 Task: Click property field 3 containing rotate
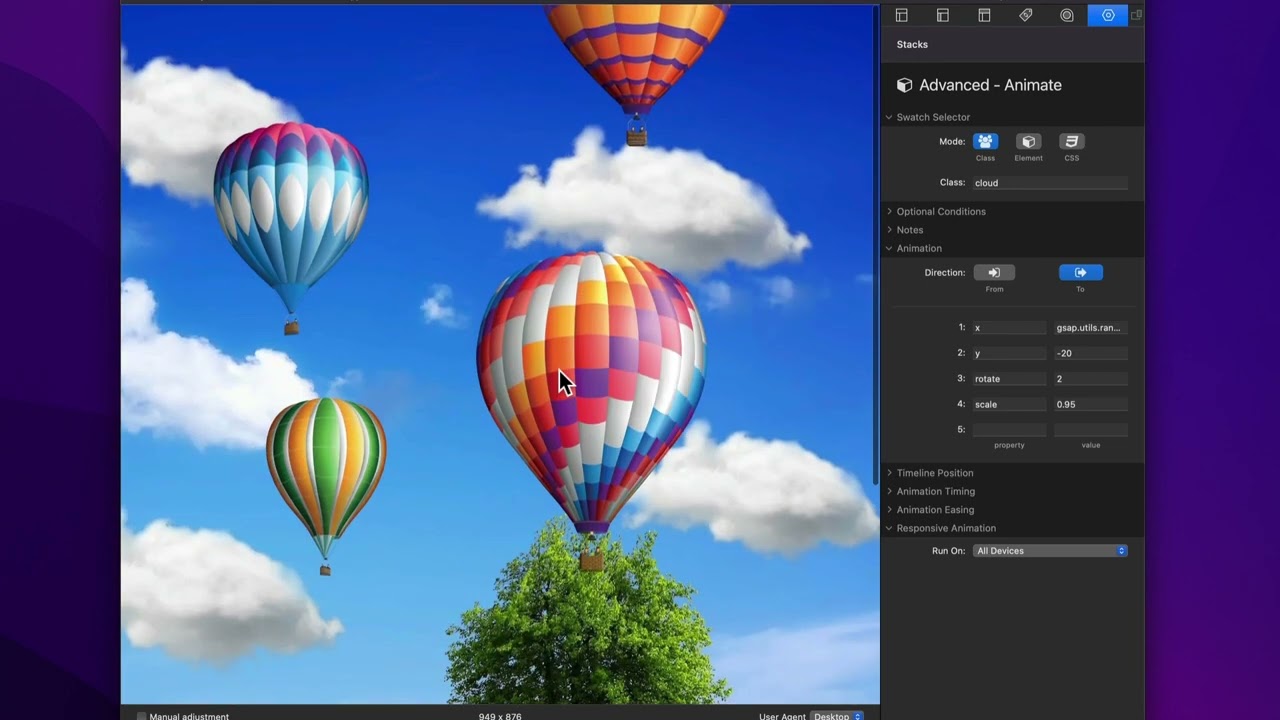tap(1009, 379)
